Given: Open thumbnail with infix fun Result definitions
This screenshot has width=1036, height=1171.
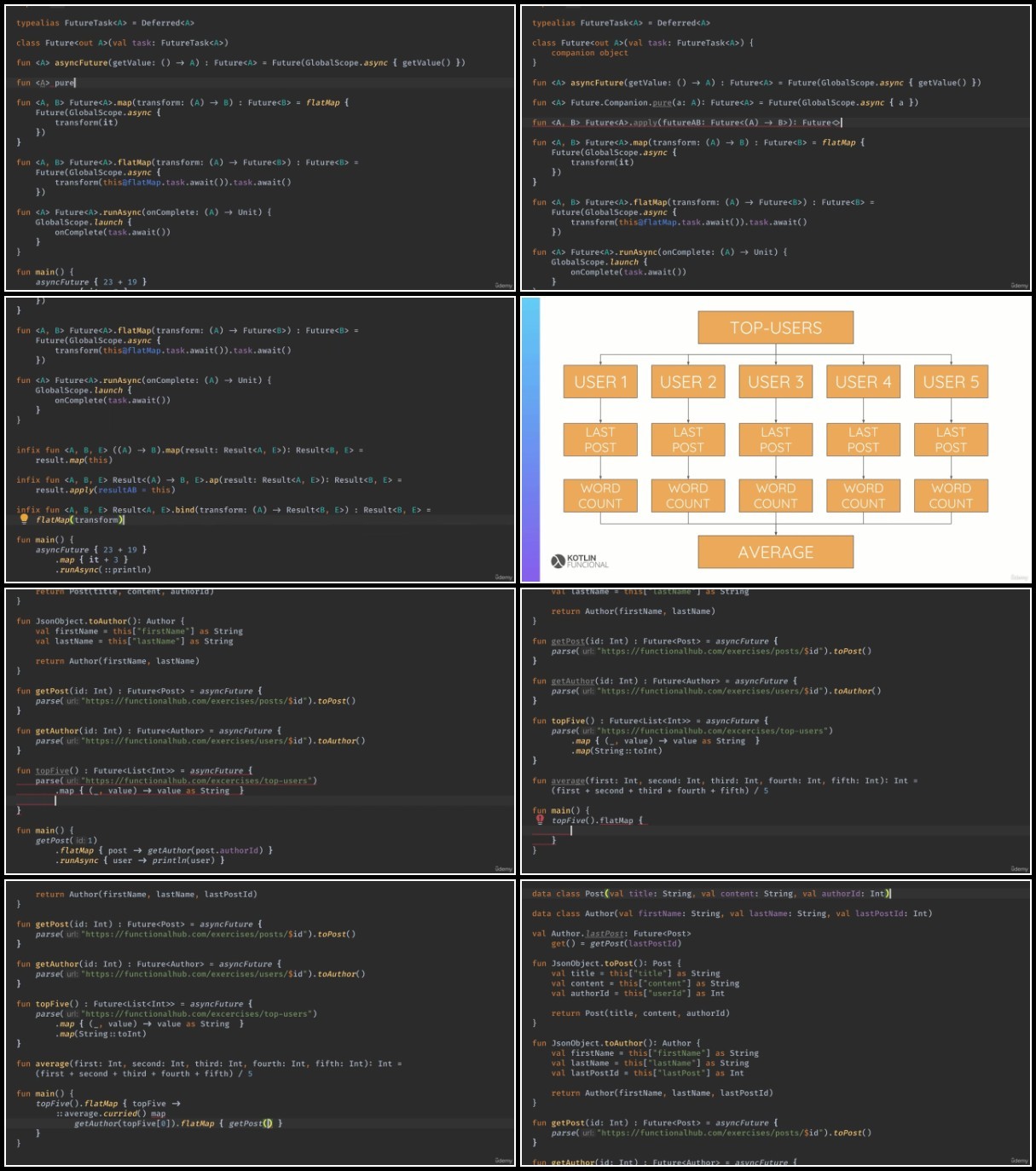Looking at the screenshot, I should click(260, 439).
